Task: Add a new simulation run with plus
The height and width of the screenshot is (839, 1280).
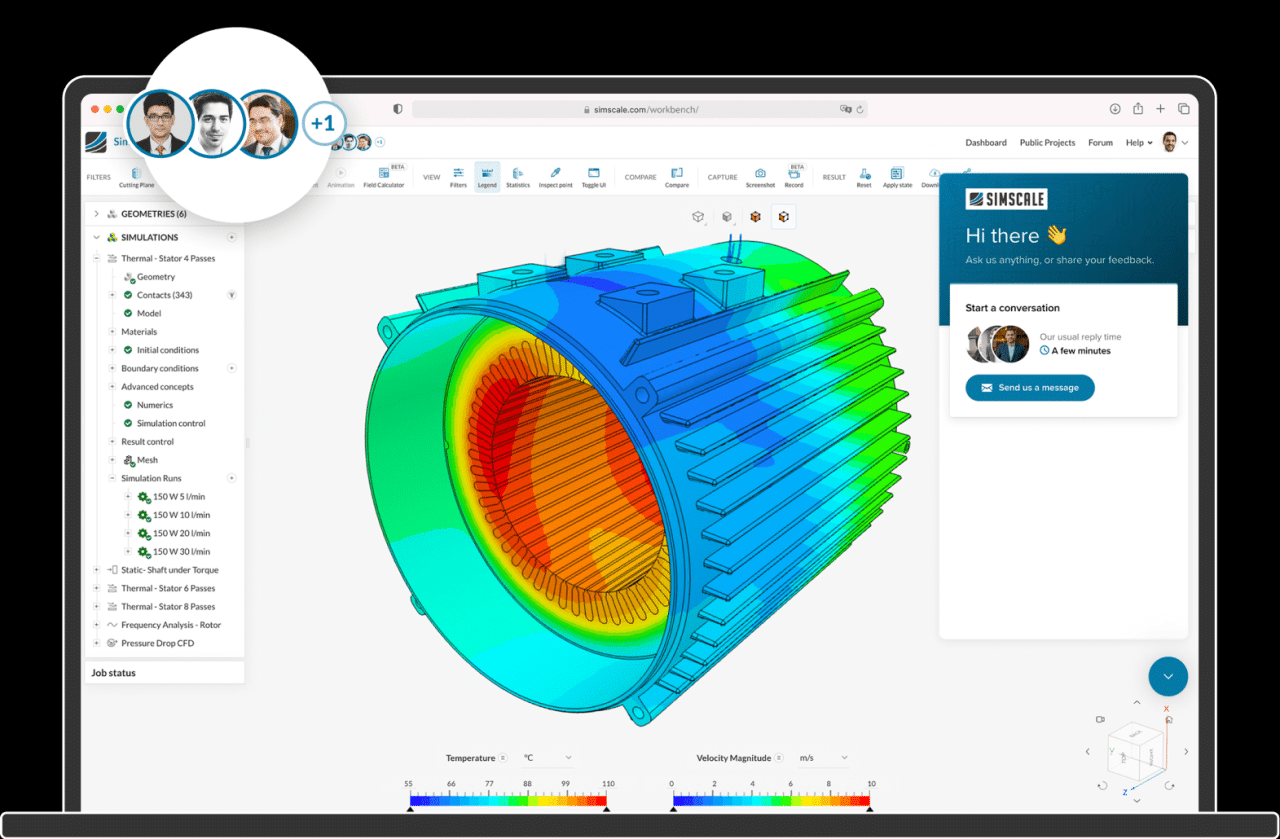Action: pos(232,478)
